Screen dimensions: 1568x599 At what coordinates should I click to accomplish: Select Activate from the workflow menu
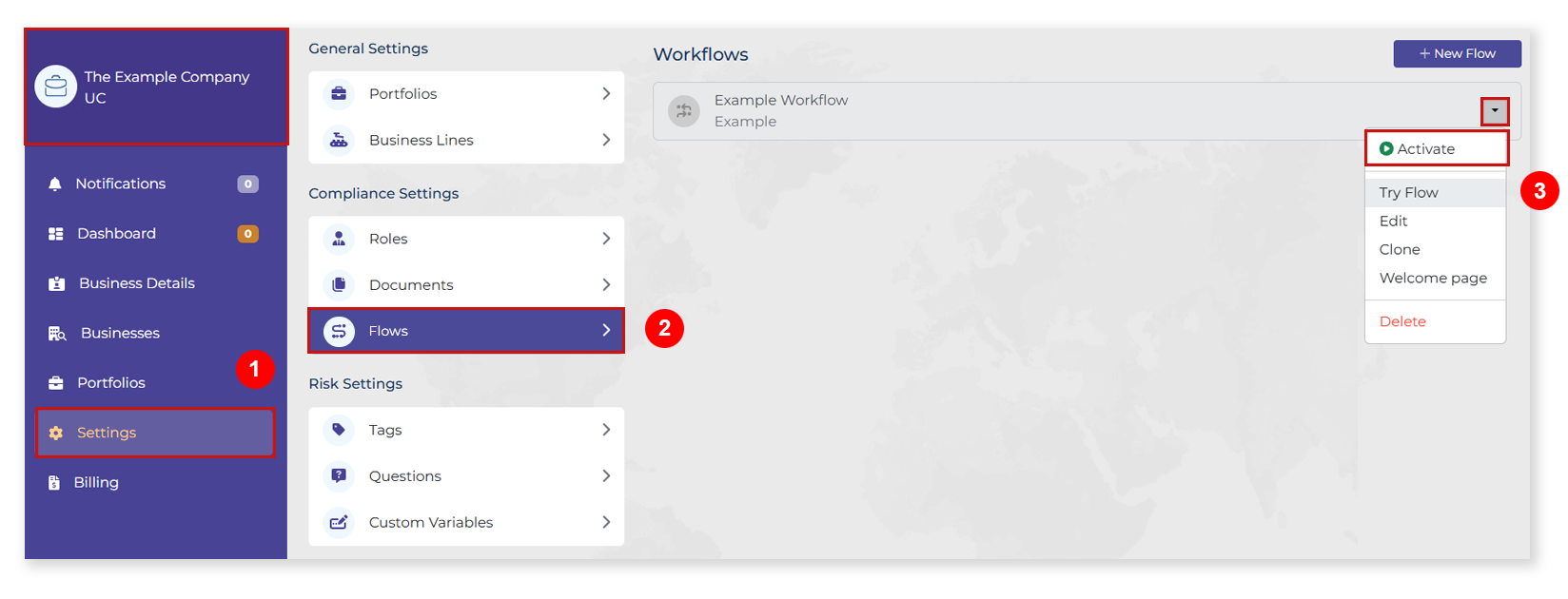[x=1437, y=148]
